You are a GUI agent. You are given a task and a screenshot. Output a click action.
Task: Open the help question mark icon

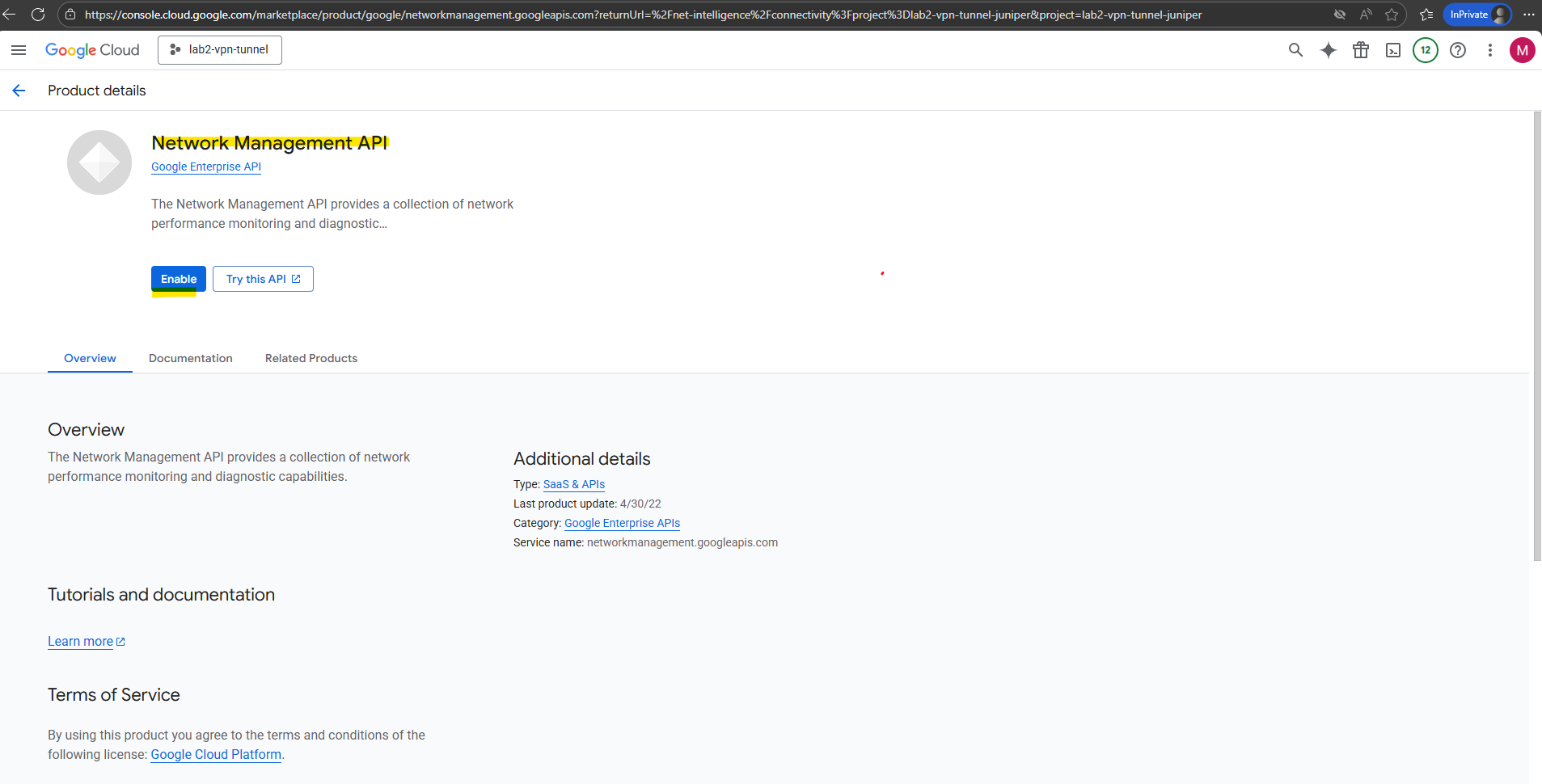[1458, 50]
